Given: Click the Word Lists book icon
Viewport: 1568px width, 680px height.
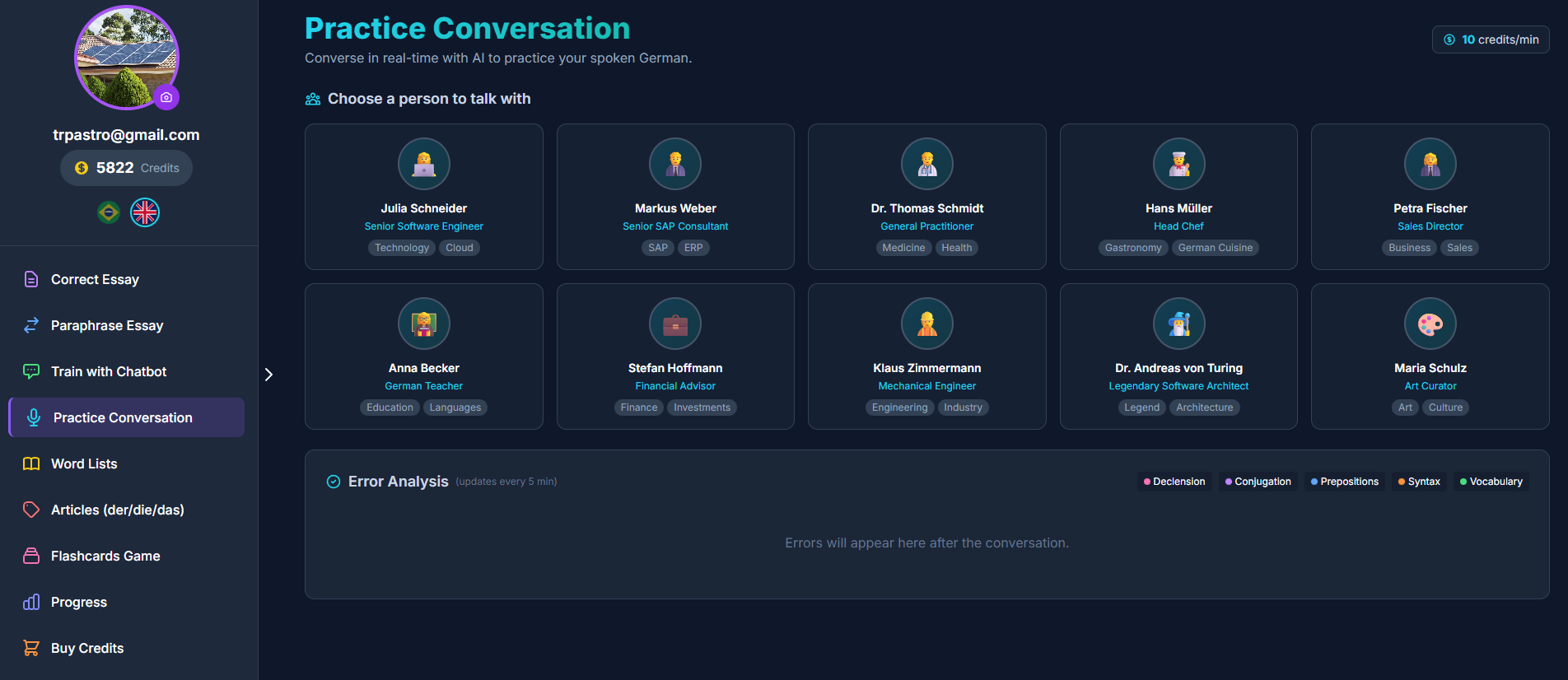Looking at the screenshot, I should click(31, 464).
